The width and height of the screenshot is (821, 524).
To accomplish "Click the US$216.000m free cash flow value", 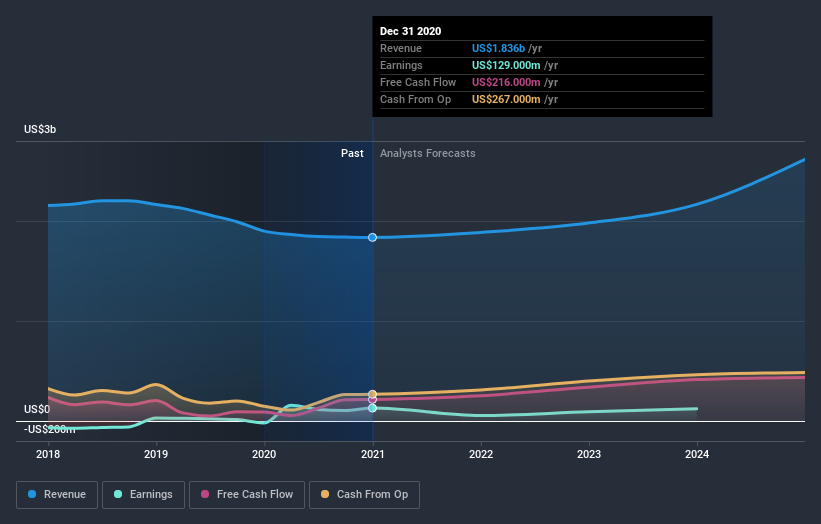I will [x=506, y=82].
